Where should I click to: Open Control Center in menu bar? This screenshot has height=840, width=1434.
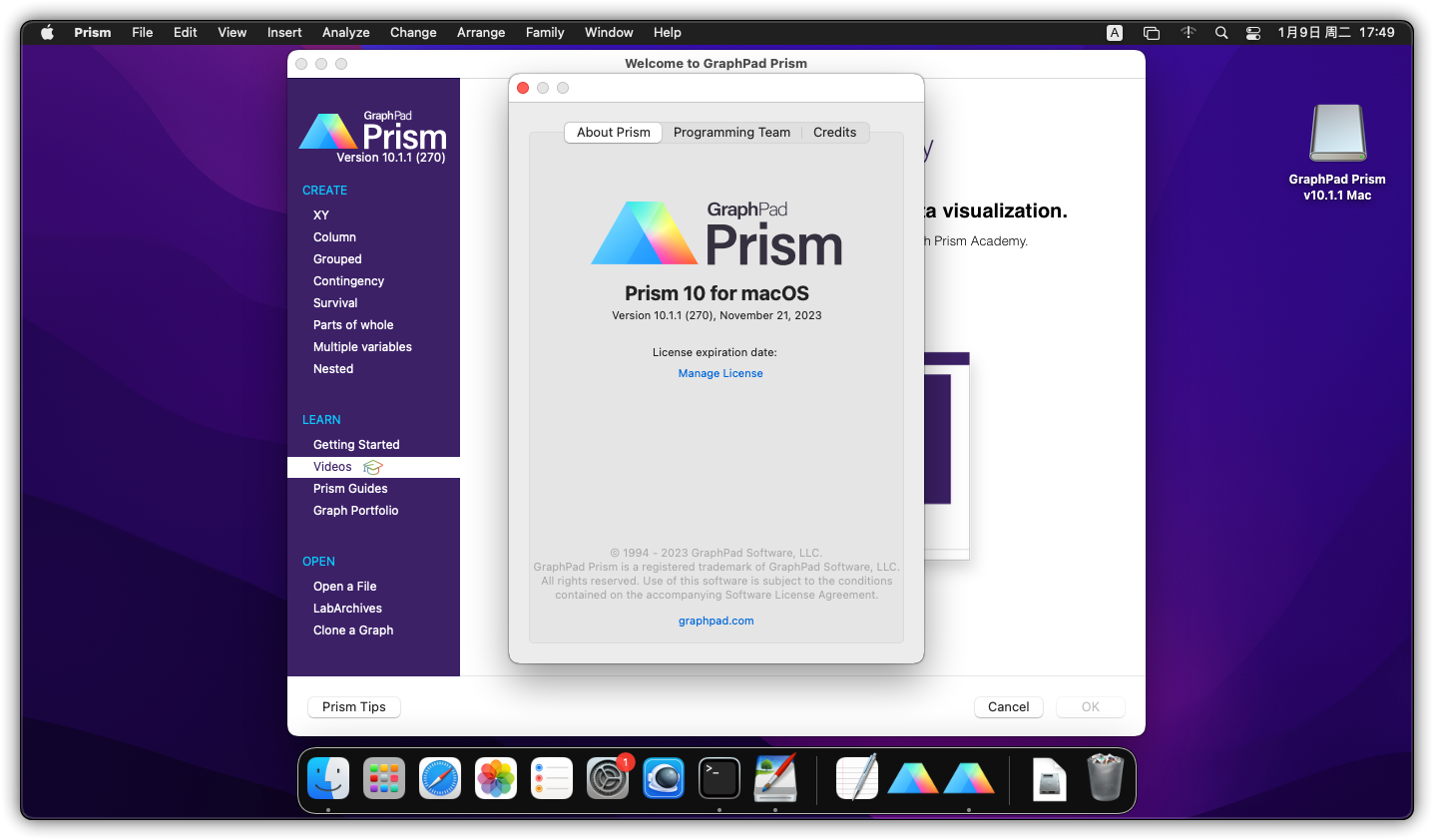click(x=1253, y=33)
